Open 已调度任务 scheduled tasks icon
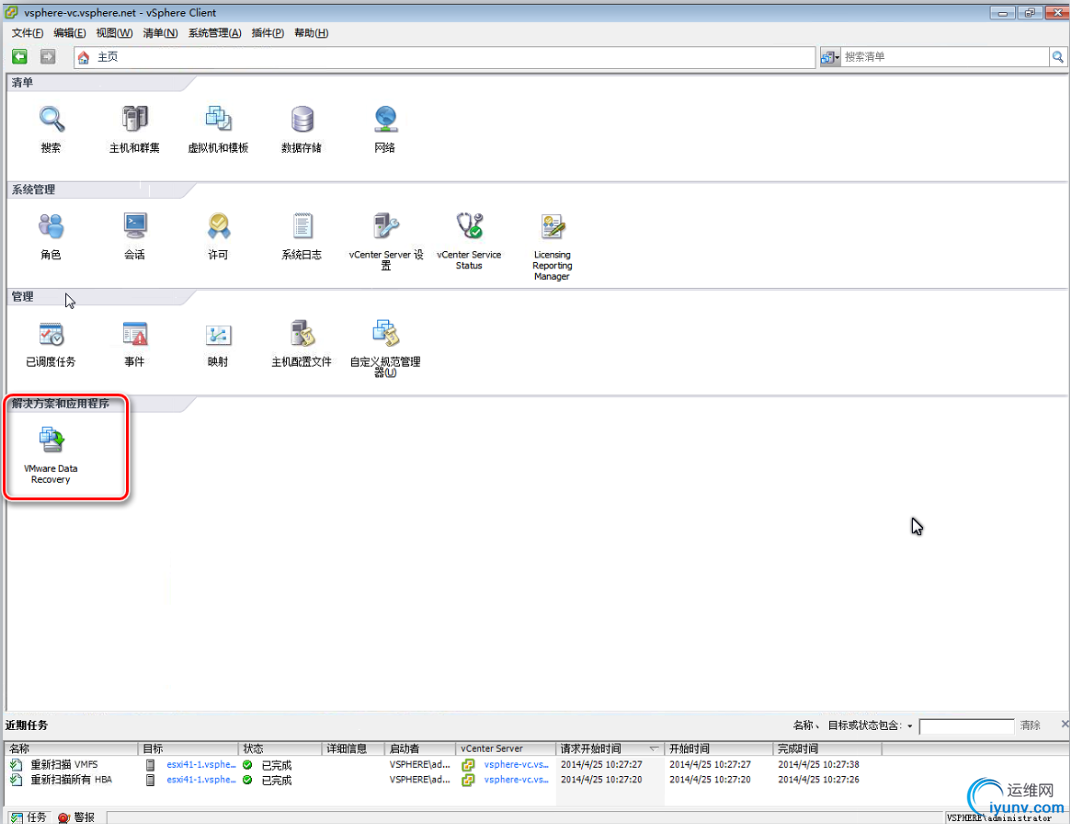1070x824 pixels. click(x=51, y=334)
